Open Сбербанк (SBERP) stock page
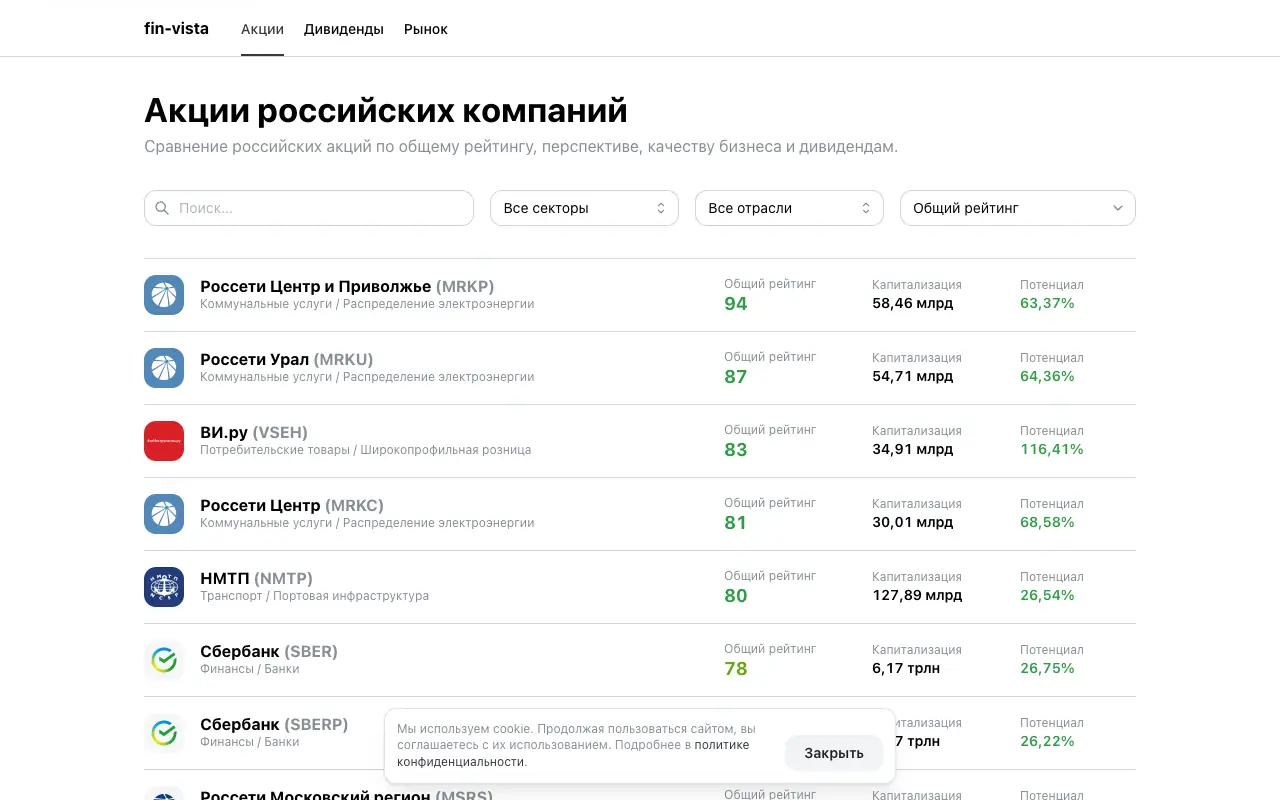Screen dimensions: 1280x800 274,724
